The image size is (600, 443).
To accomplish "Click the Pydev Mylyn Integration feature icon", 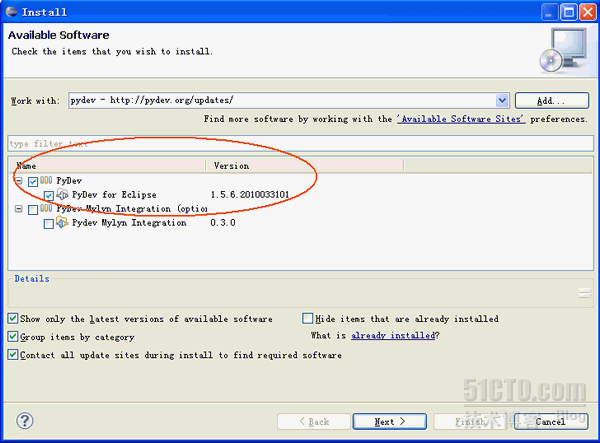I will tap(62, 222).
